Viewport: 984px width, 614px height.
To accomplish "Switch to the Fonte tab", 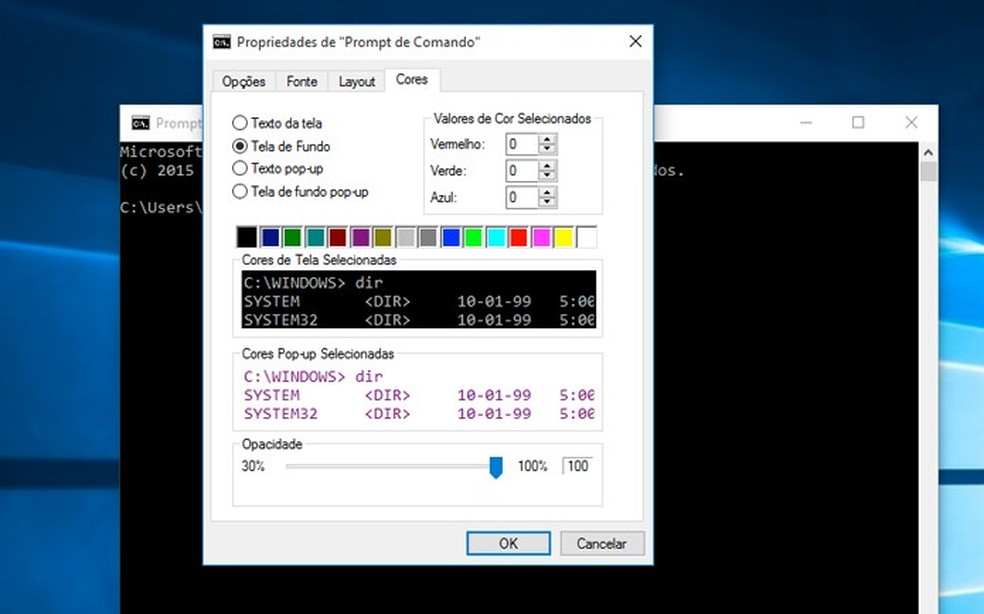I will [301, 81].
